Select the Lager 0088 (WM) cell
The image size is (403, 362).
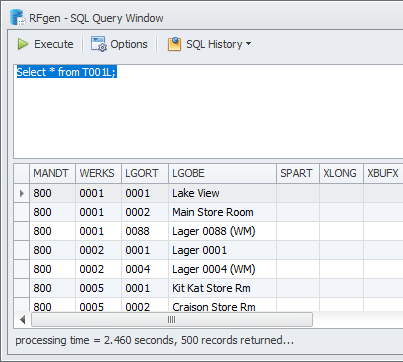tap(222, 231)
